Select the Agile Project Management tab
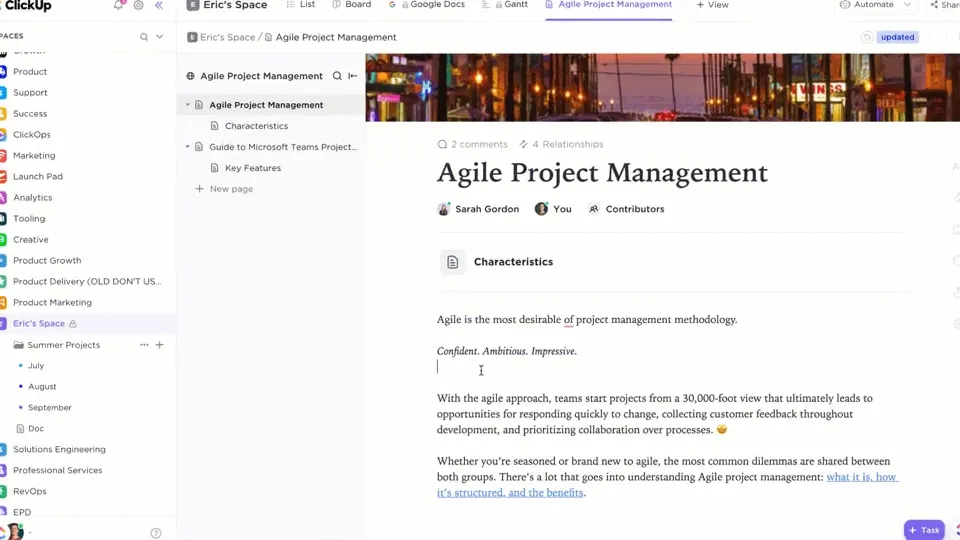Image resolution: width=960 pixels, height=540 pixels. pyautogui.click(x=609, y=5)
